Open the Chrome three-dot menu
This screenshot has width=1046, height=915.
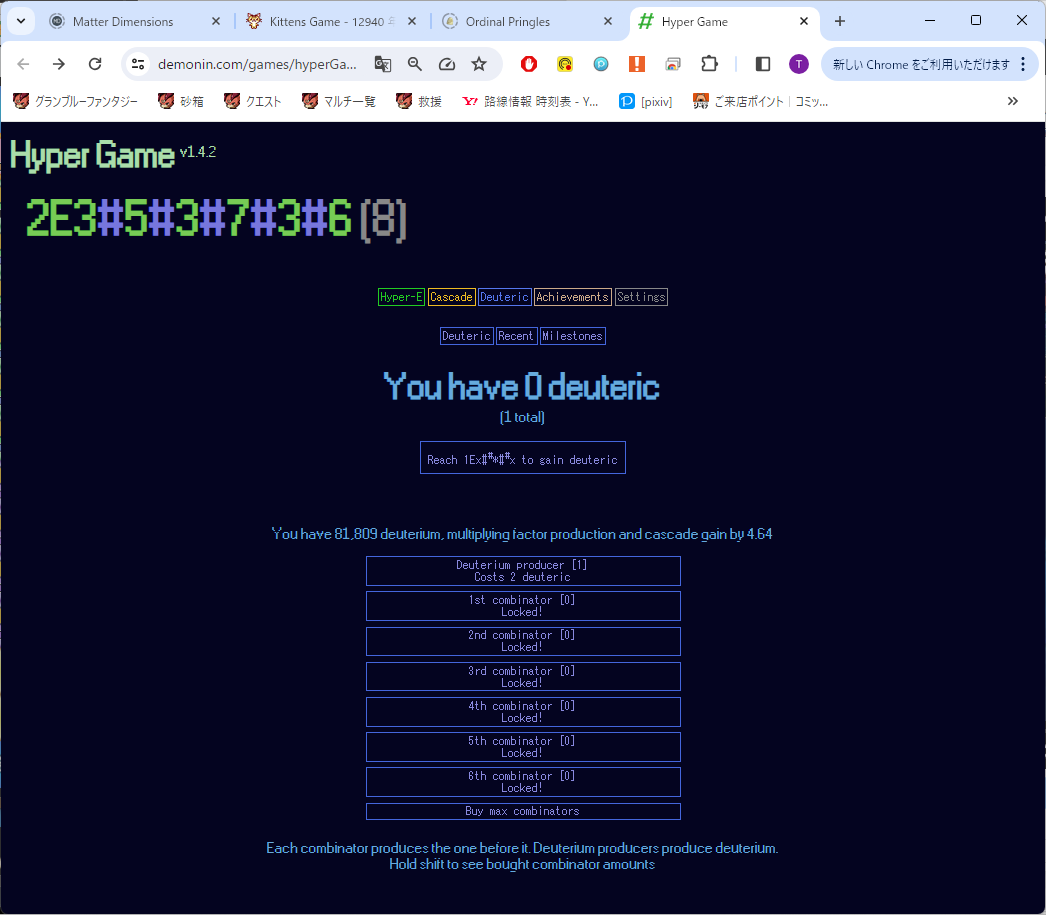pyautogui.click(x=1023, y=63)
